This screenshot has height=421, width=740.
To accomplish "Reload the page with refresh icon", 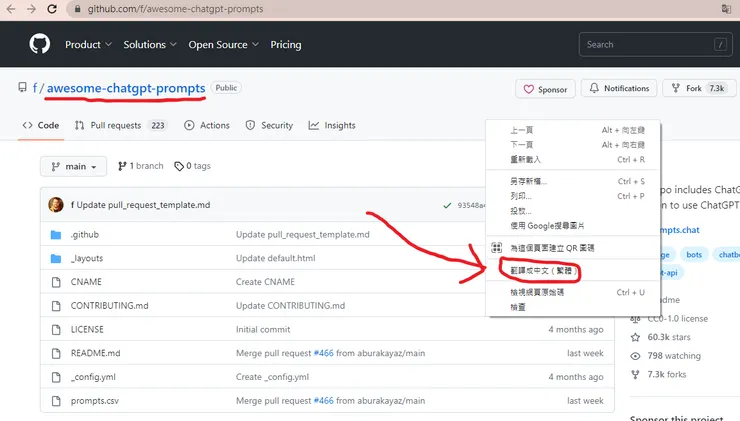I will pyautogui.click(x=52, y=9).
